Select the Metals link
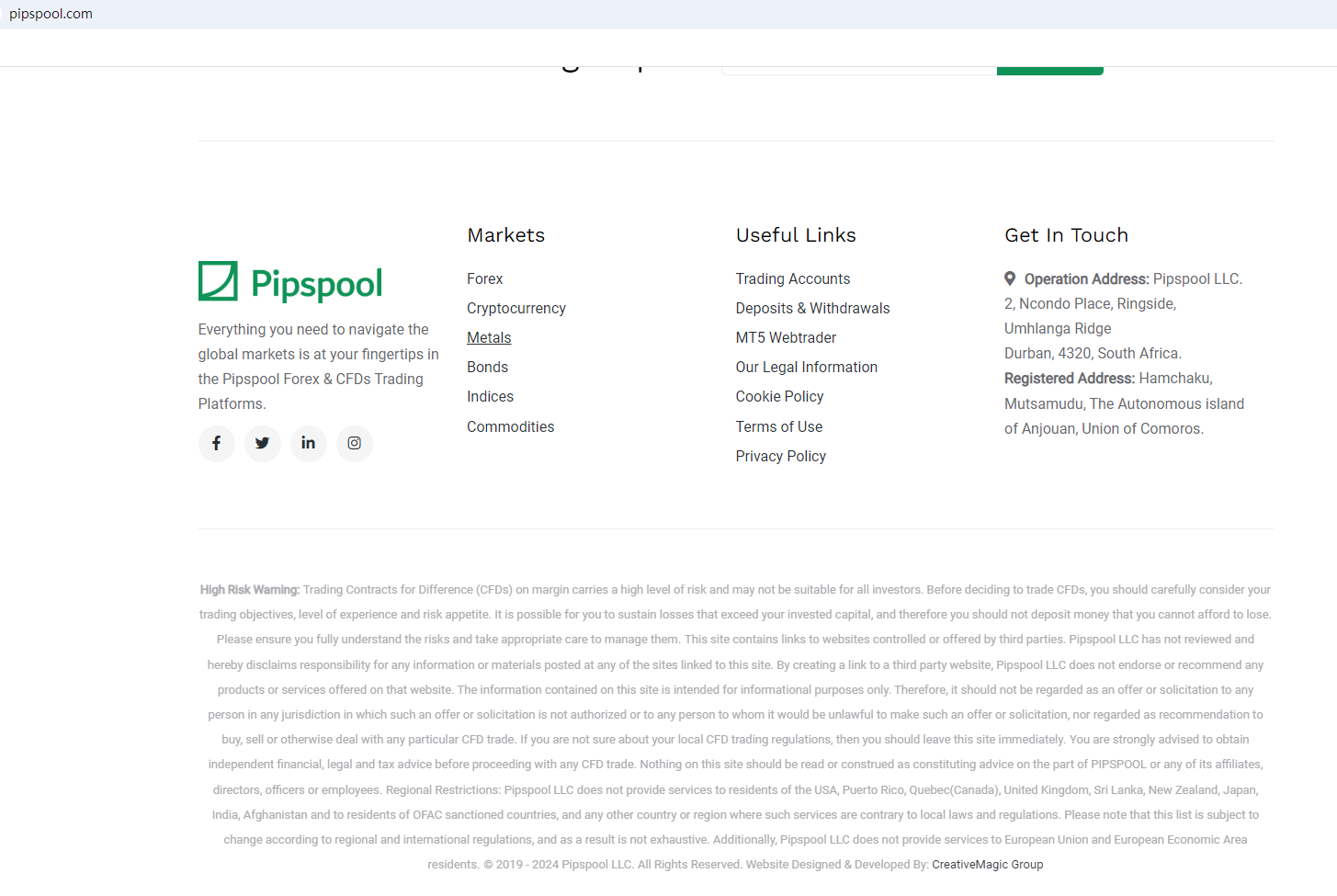The width and height of the screenshot is (1337, 896). (x=489, y=337)
